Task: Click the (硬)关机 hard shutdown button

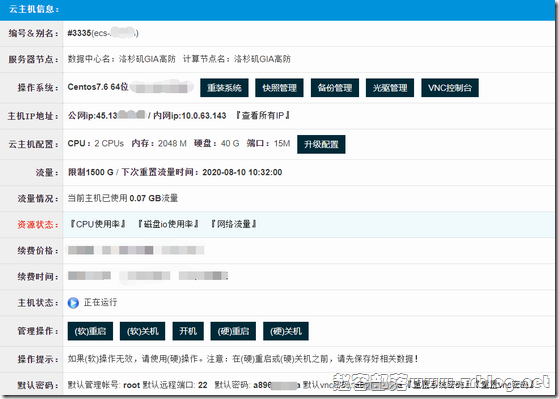Action: (286, 331)
